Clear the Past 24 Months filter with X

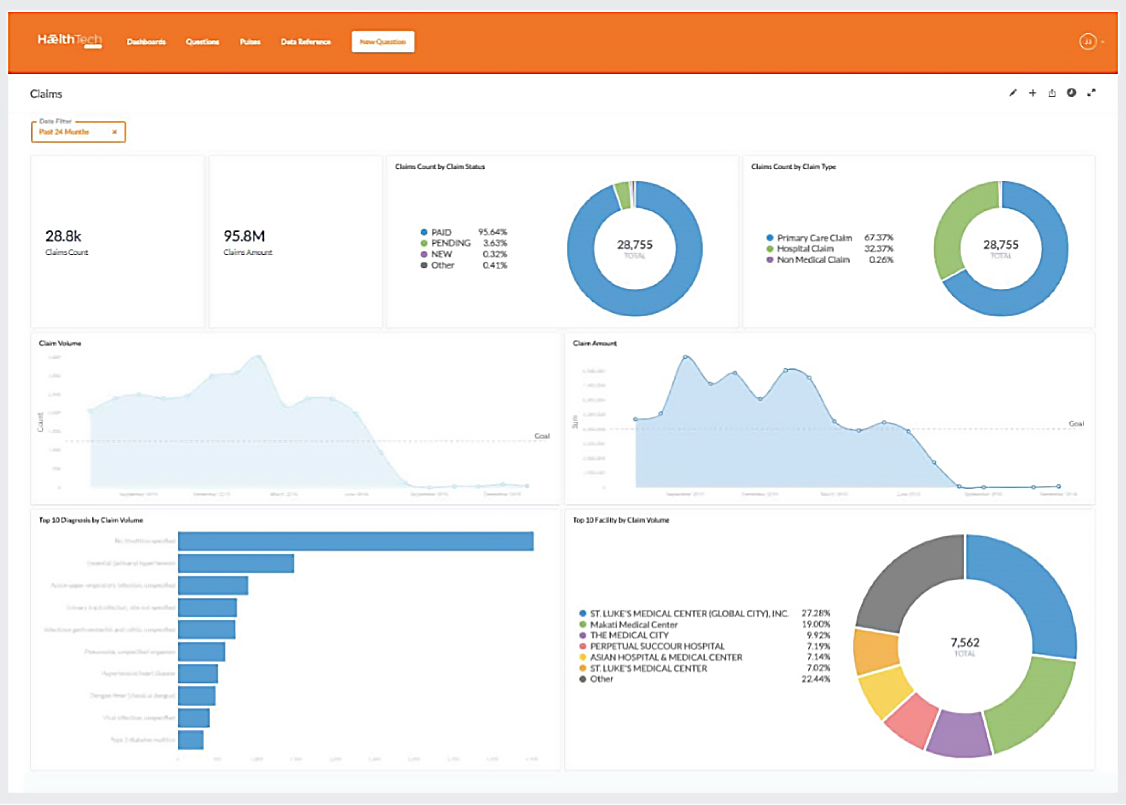114,132
